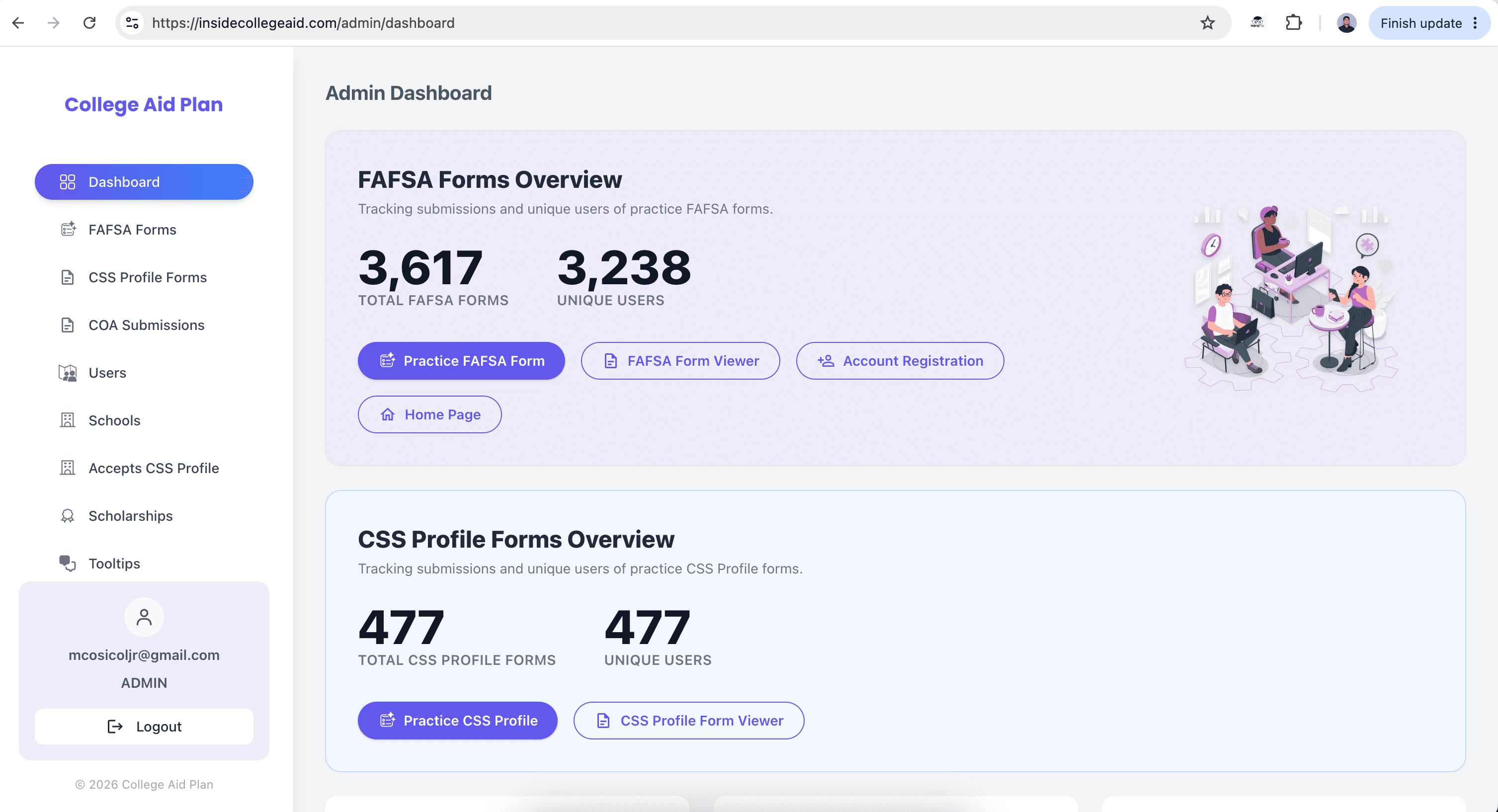Select the Schools building icon

(68, 420)
